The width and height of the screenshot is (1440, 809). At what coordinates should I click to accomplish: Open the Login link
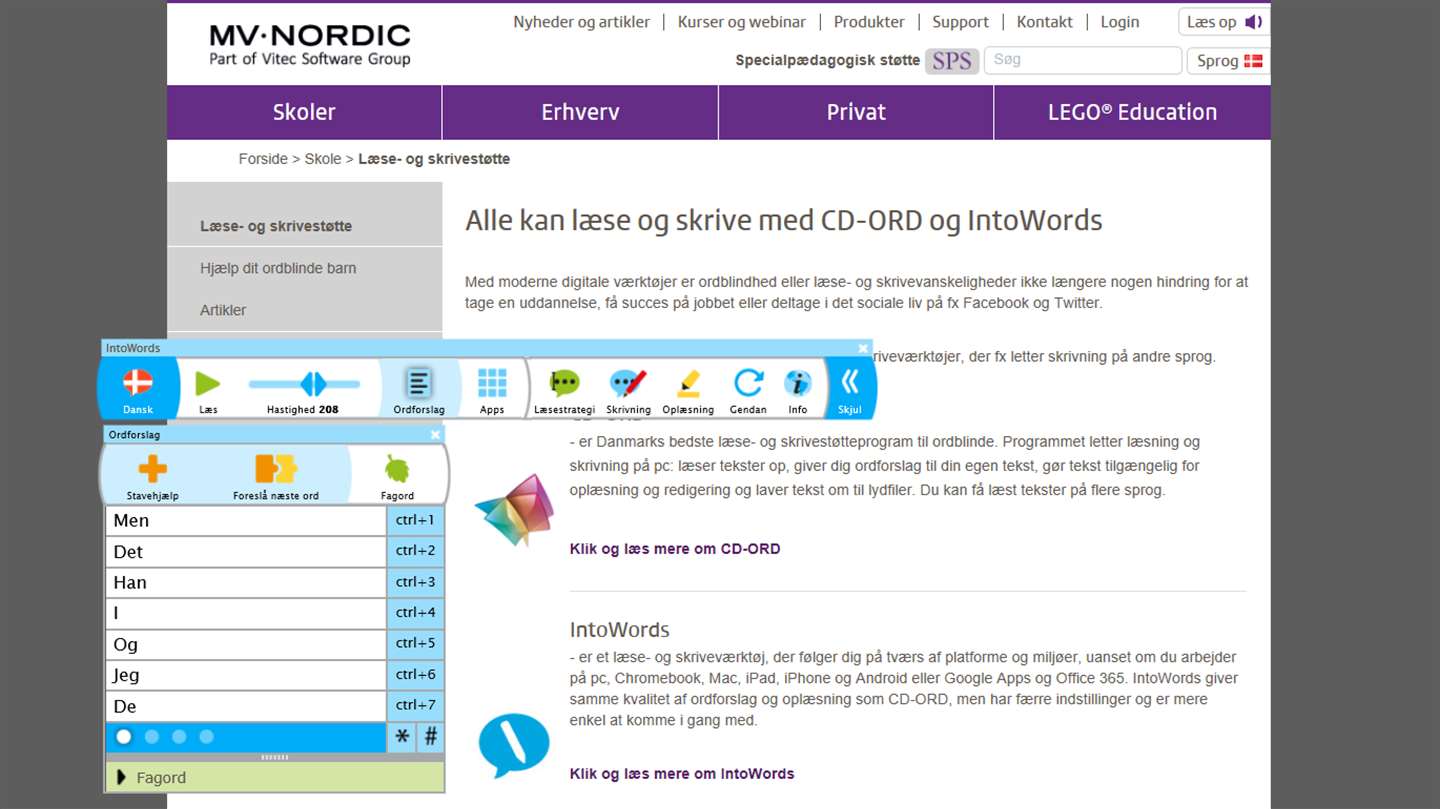coord(1120,22)
